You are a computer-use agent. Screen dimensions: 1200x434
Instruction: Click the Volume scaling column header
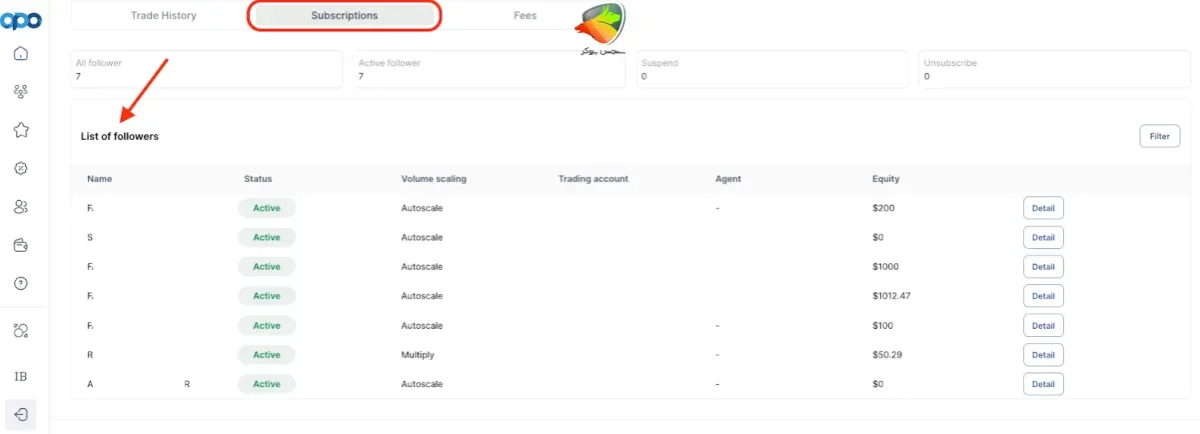(x=434, y=179)
